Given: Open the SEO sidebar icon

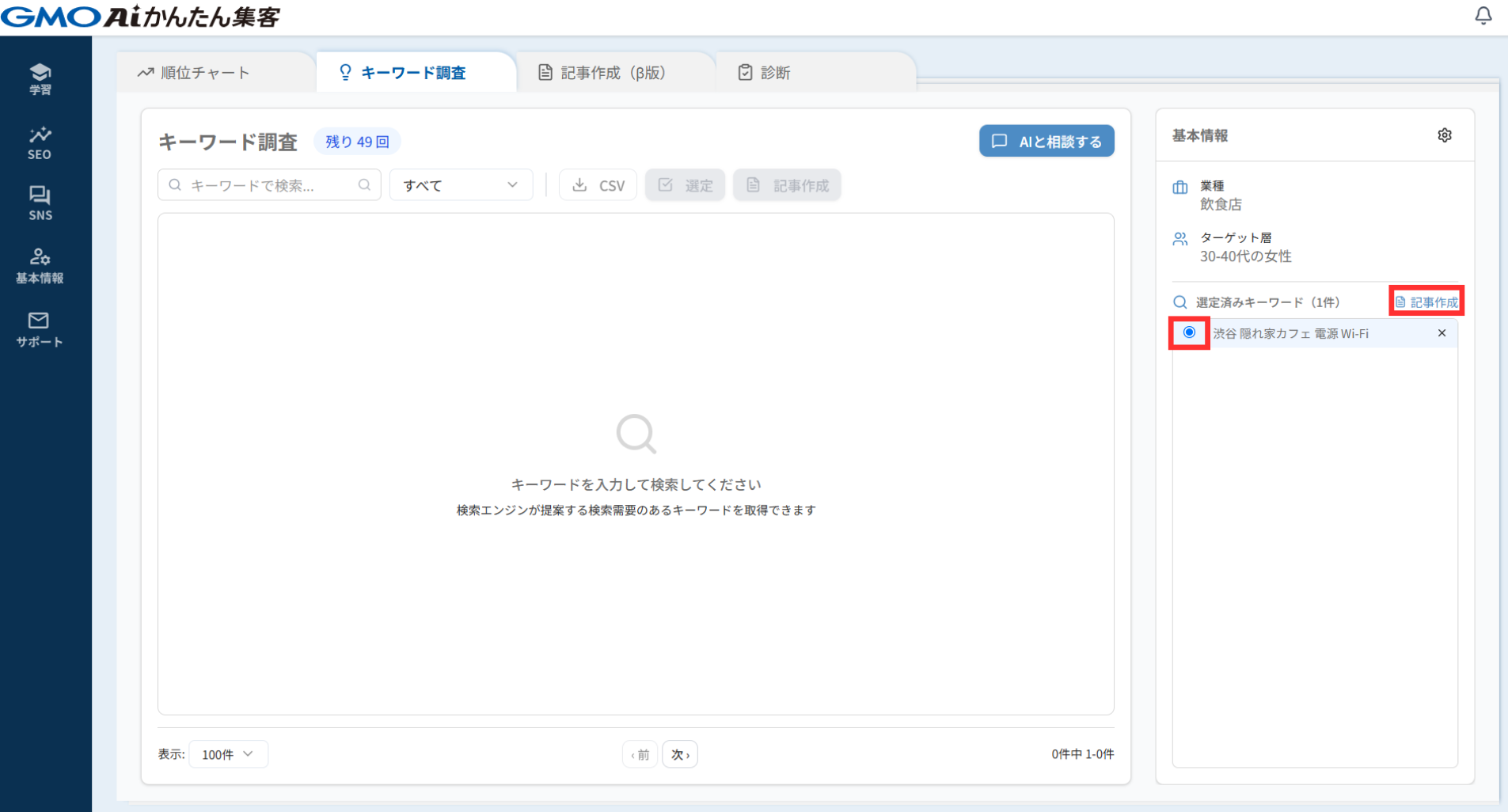Looking at the screenshot, I should [x=40, y=142].
